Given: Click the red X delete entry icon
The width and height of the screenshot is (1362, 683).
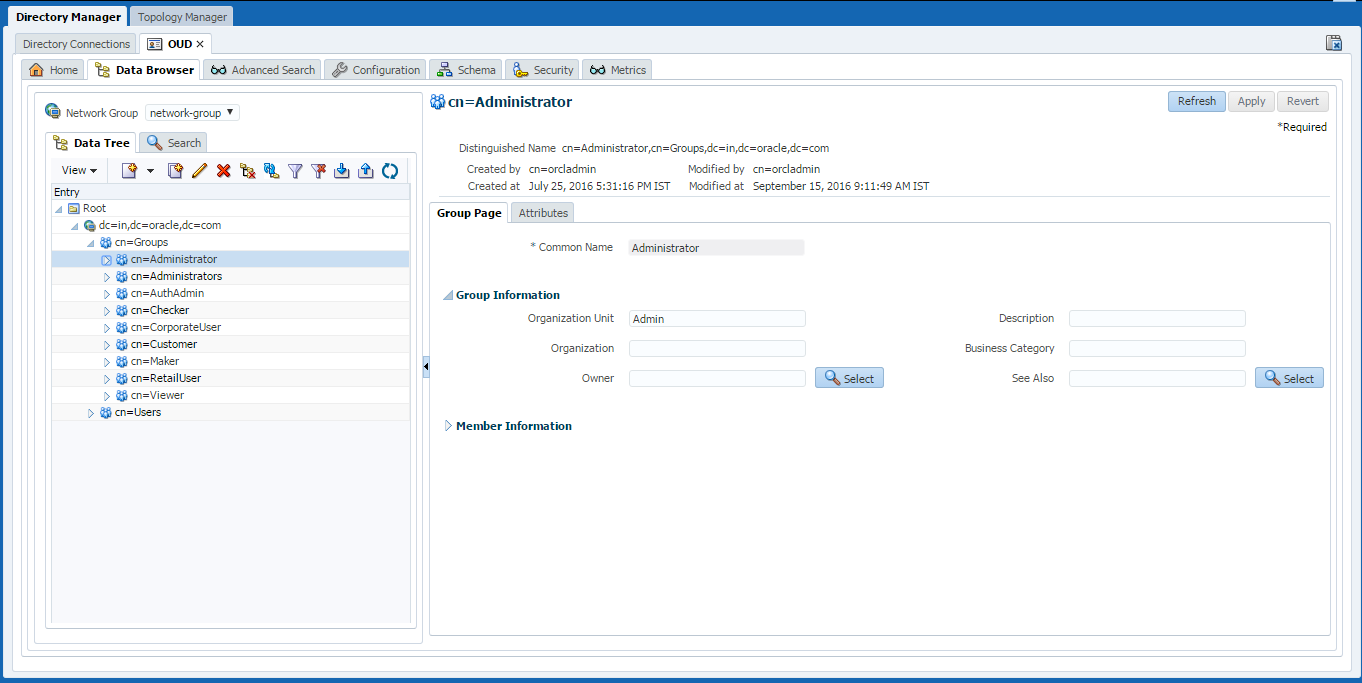Looking at the screenshot, I should click(224, 171).
